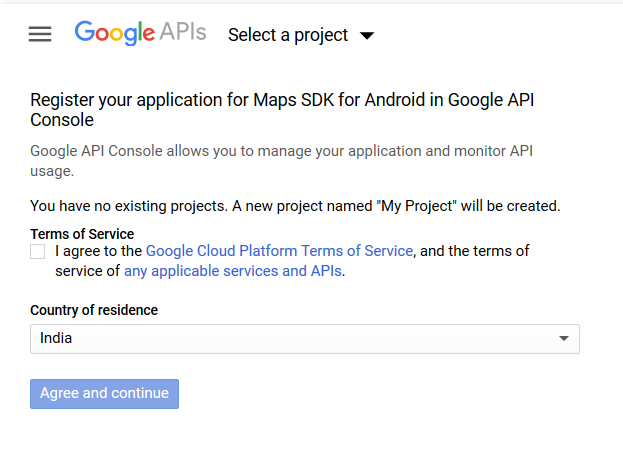Click the colored Google wordmark logo
The width and height of the screenshot is (623, 465).
115,33
